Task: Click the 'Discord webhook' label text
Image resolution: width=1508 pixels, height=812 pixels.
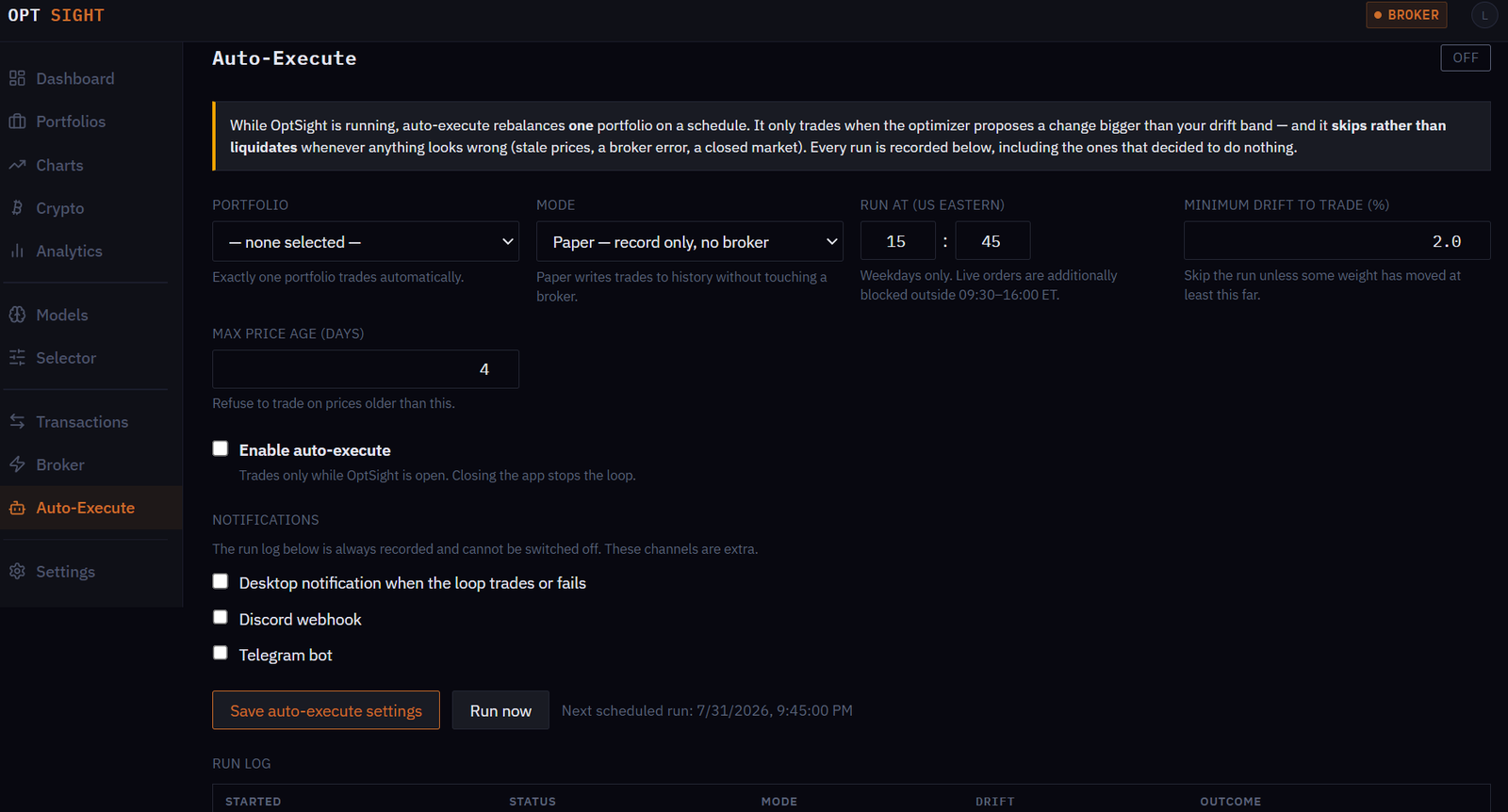Action: (x=301, y=619)
